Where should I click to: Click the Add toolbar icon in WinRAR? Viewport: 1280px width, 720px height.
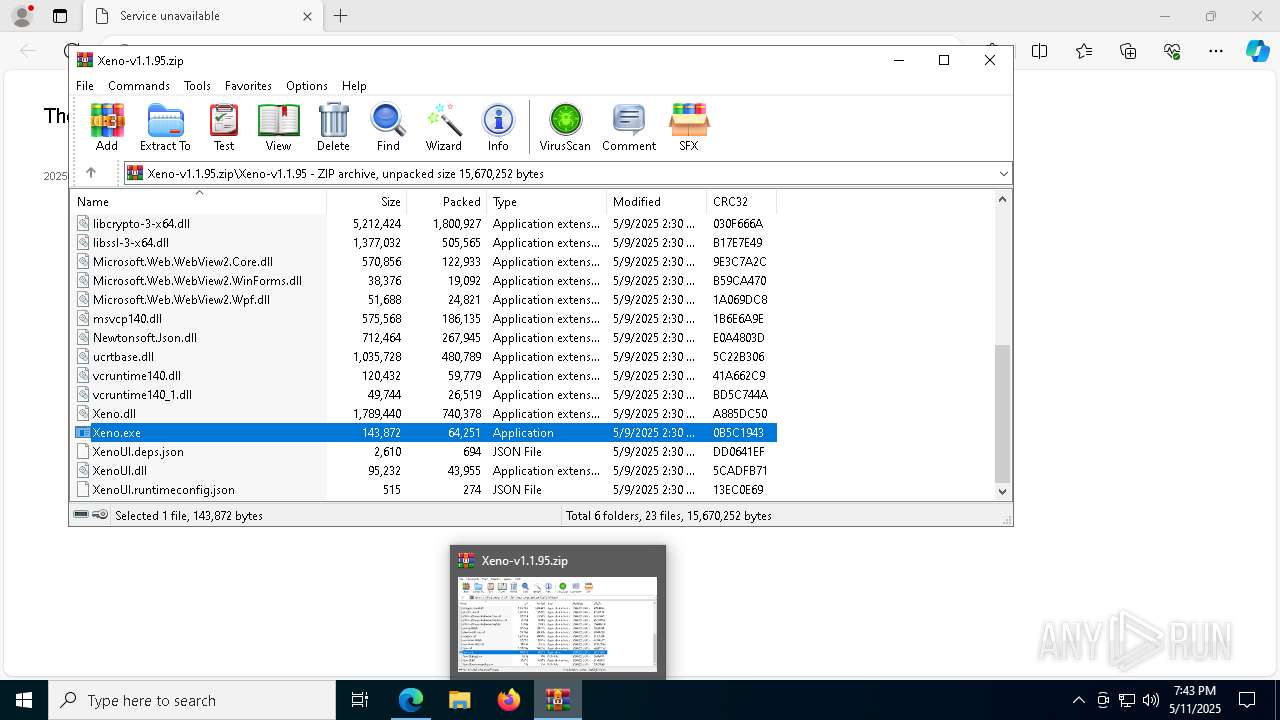[x=107, y=127]
